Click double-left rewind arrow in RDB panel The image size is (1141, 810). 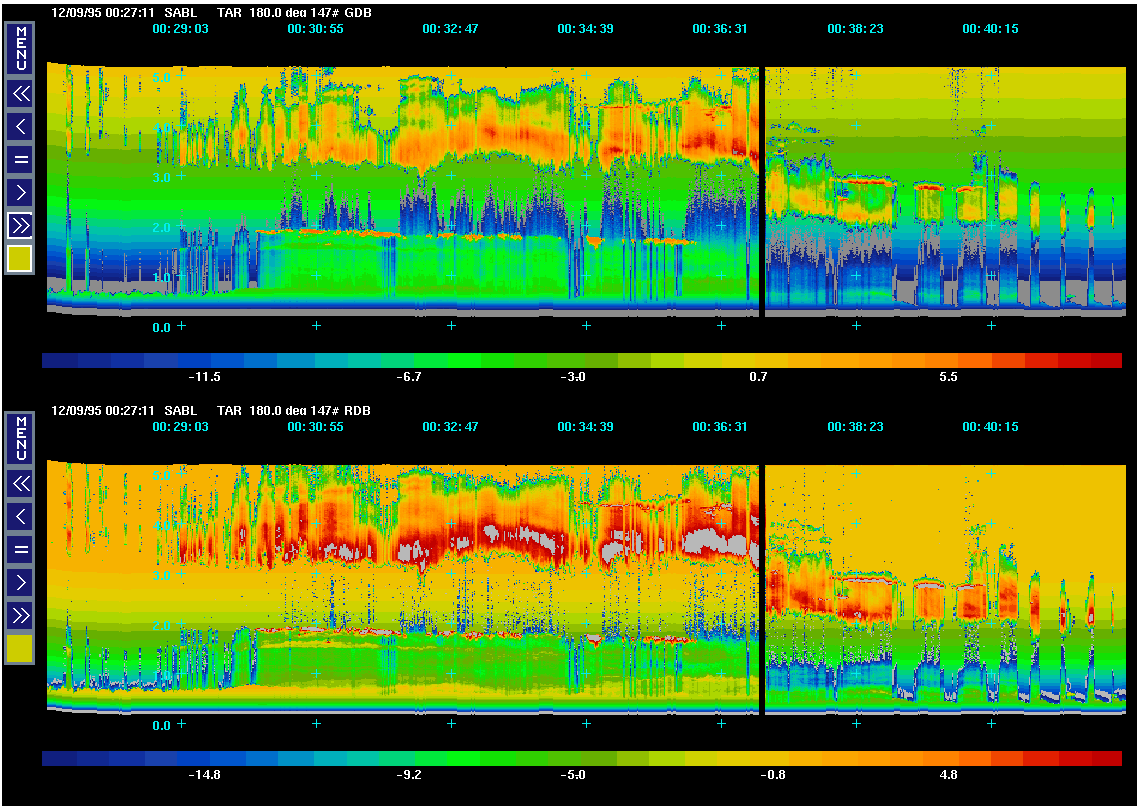pos(20,484)
